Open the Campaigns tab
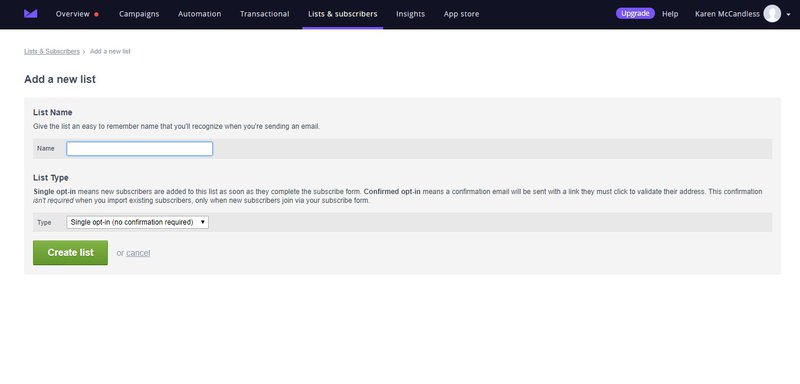800x384 pixels. (139, 14)
